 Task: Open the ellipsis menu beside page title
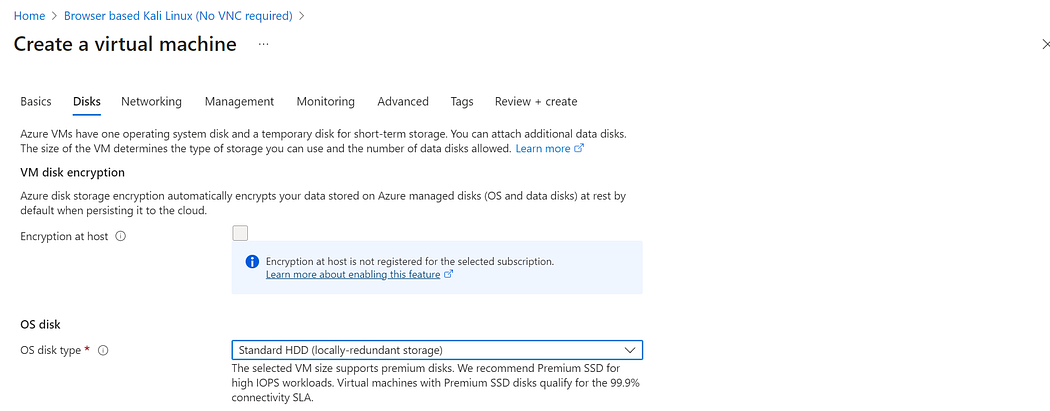[x=264, y=45]
